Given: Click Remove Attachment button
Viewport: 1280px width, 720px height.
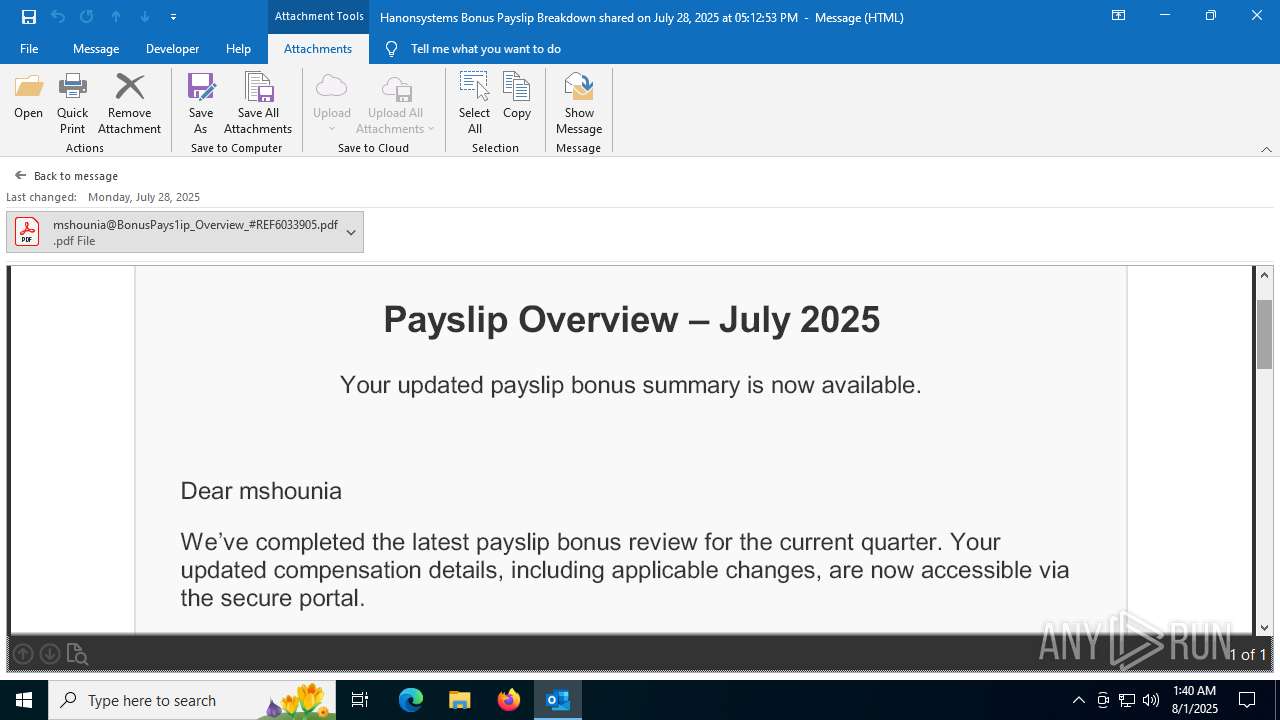Looking at the screenshot, I should (x=129, y=104).
